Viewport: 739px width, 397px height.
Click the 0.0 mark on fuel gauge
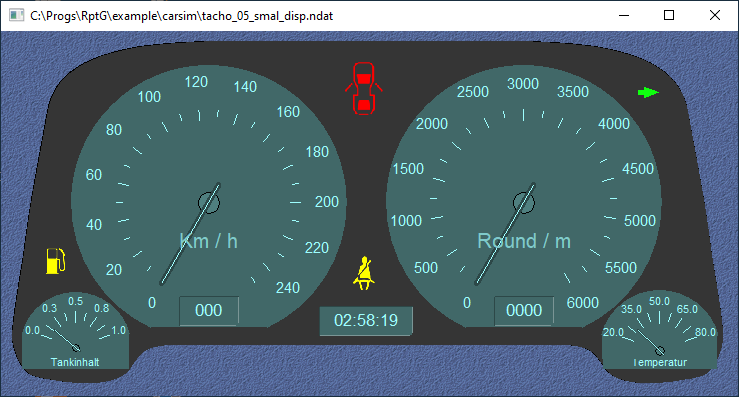(33, 331)
